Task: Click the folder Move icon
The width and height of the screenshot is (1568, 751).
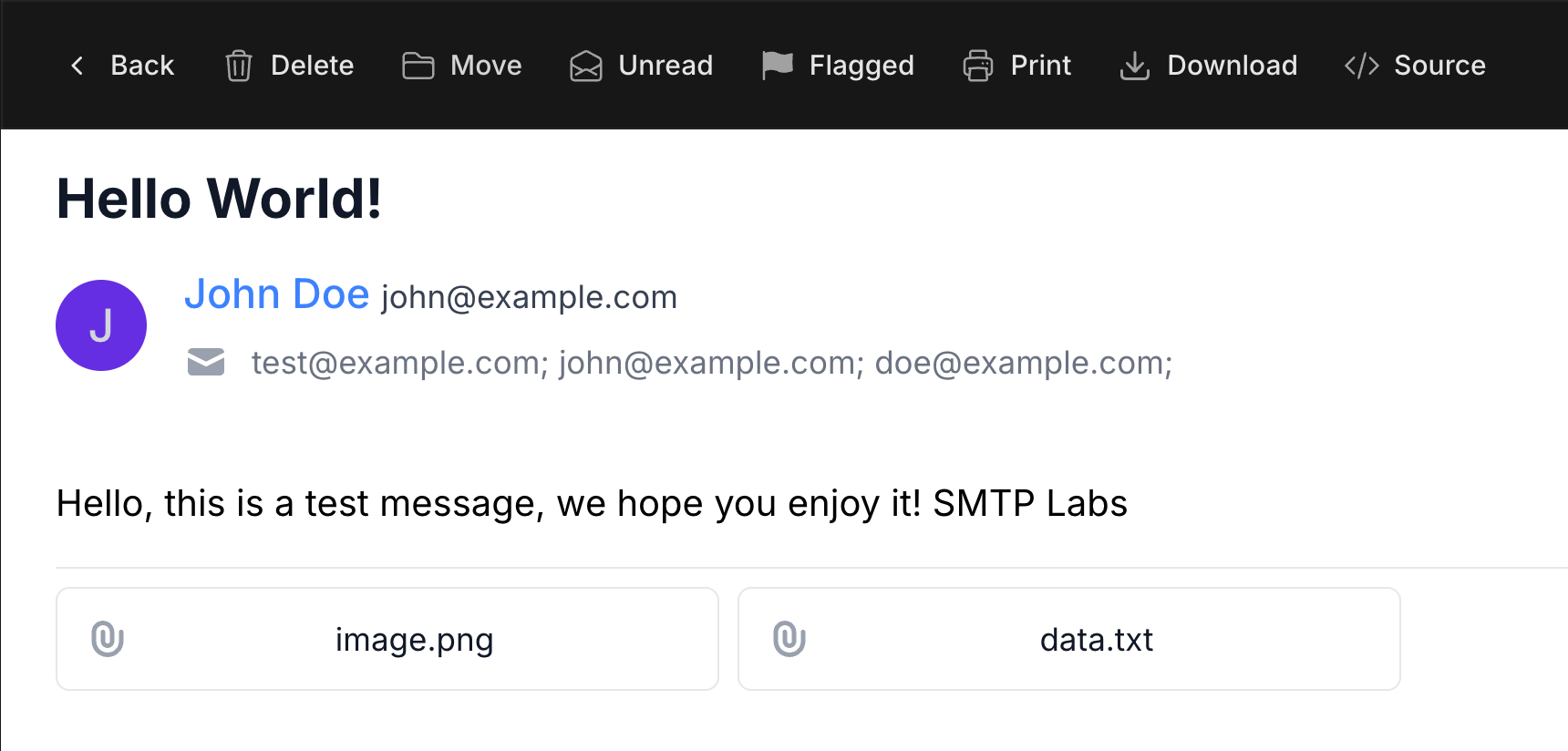Action: pos(418,66)
